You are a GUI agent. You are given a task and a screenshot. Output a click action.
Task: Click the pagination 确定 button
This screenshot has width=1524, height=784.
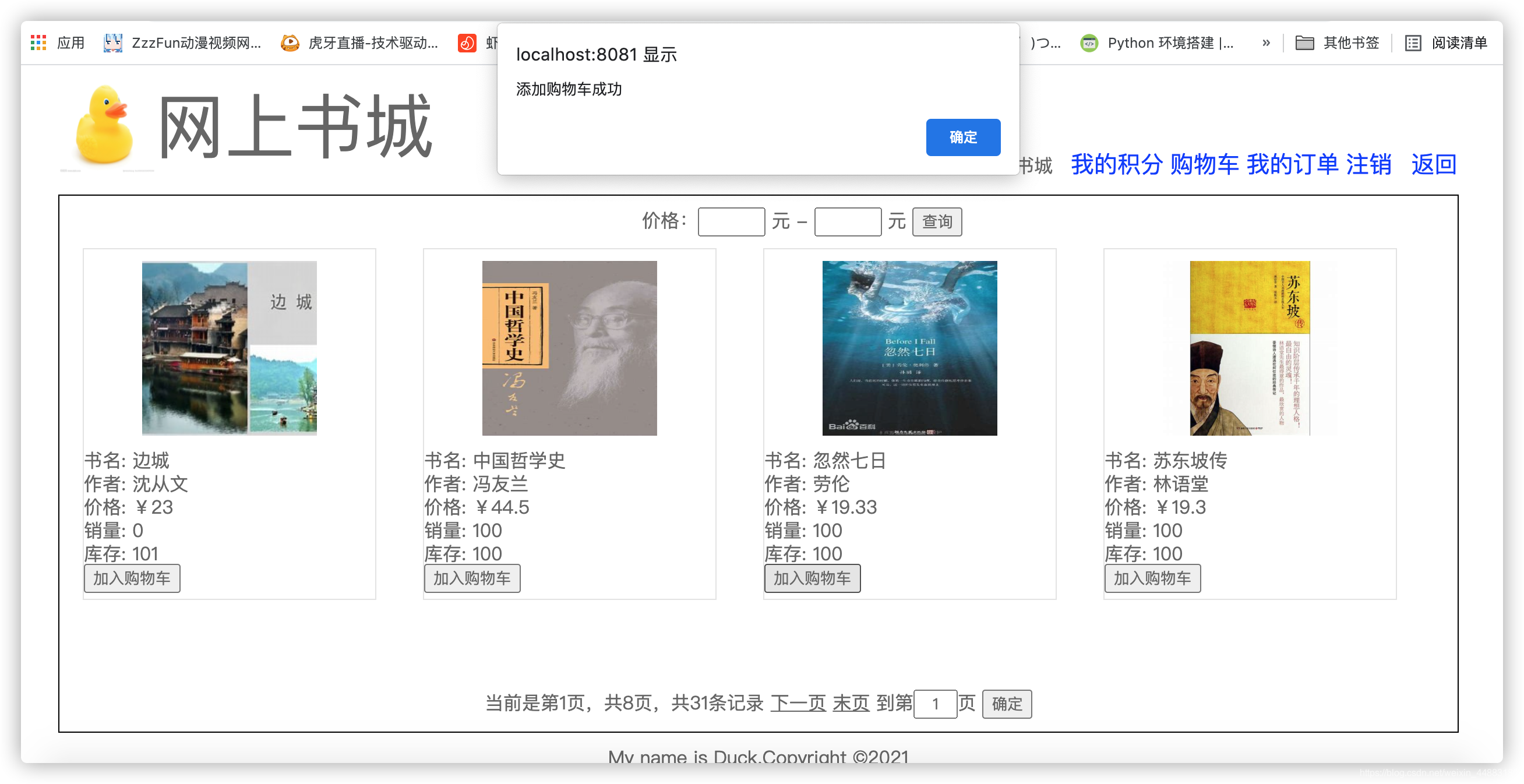click(x=1006, y=704)
